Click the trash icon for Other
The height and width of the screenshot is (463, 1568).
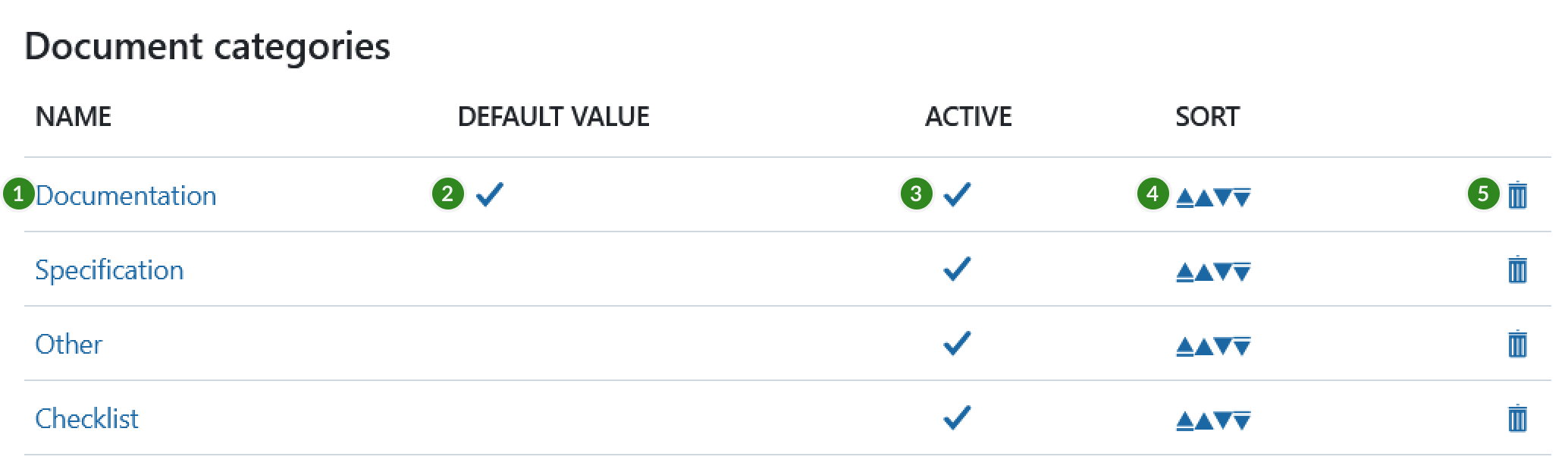click(1517, 345)
